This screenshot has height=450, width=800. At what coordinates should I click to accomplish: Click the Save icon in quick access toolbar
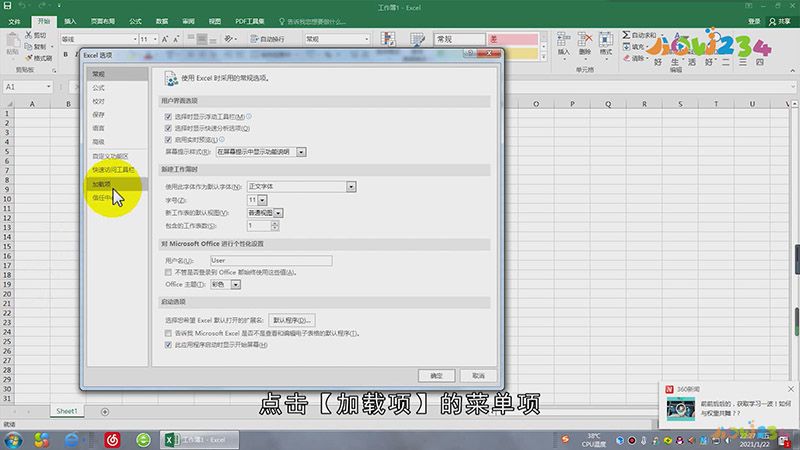[7, 6]
